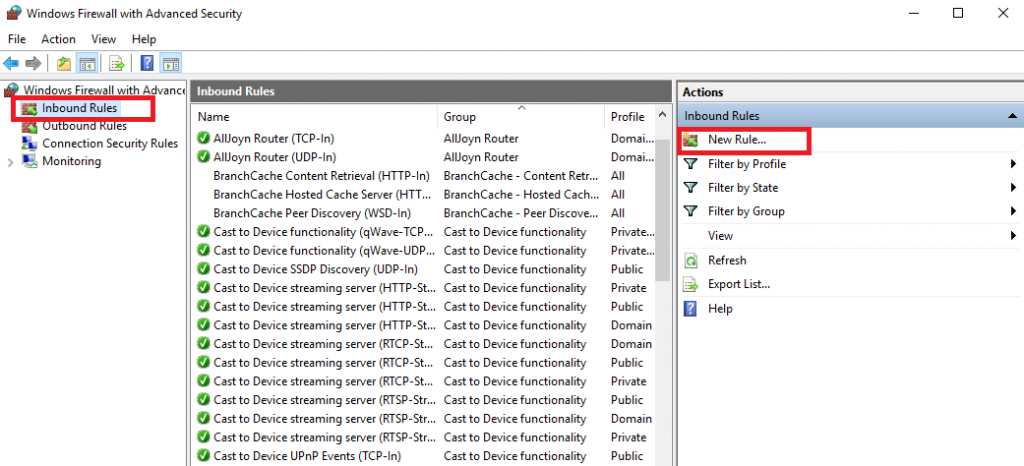1024x466 pixels.
Task: Open the Filter by State submenu
Action: pyautogui.click(x=850, y=188)
